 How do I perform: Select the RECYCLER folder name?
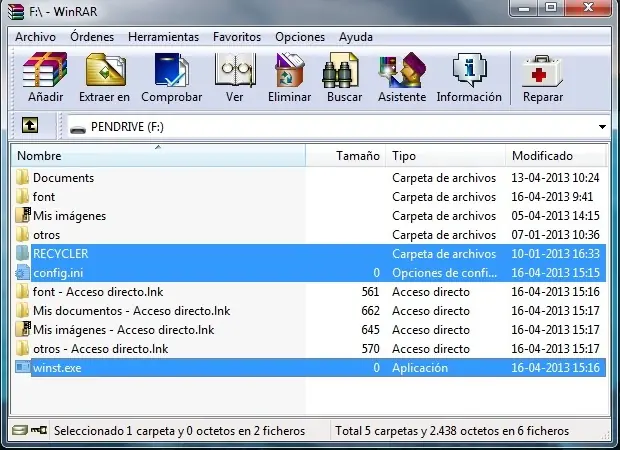(x=60, y=253)
